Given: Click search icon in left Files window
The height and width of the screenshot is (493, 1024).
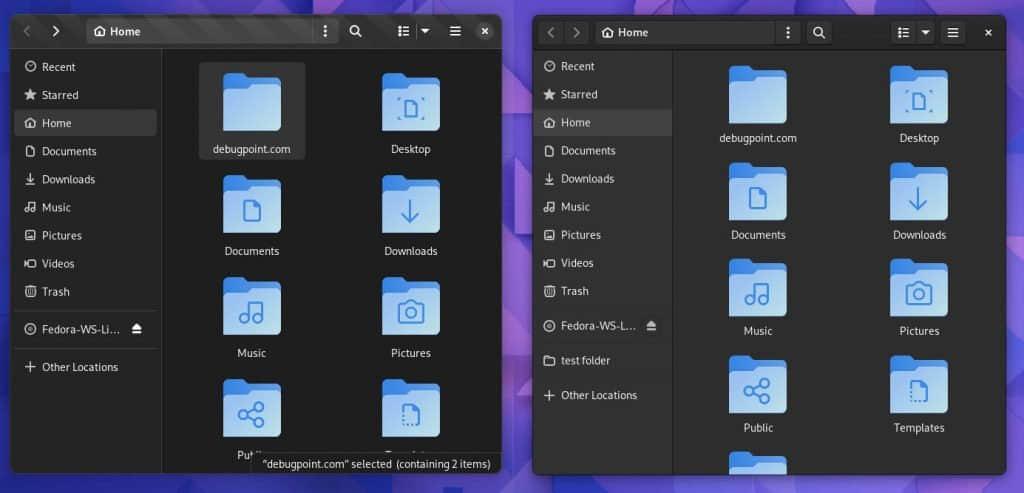Looking at the screenshot, I should tap(355, 31).
